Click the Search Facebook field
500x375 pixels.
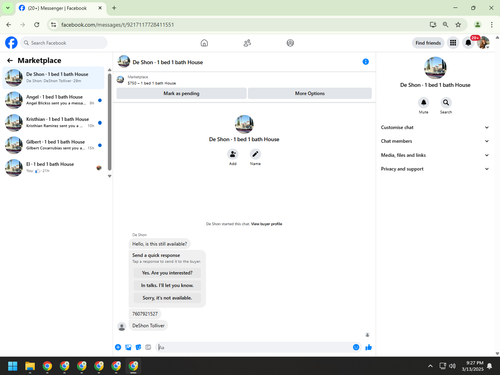tap(64, 43)
